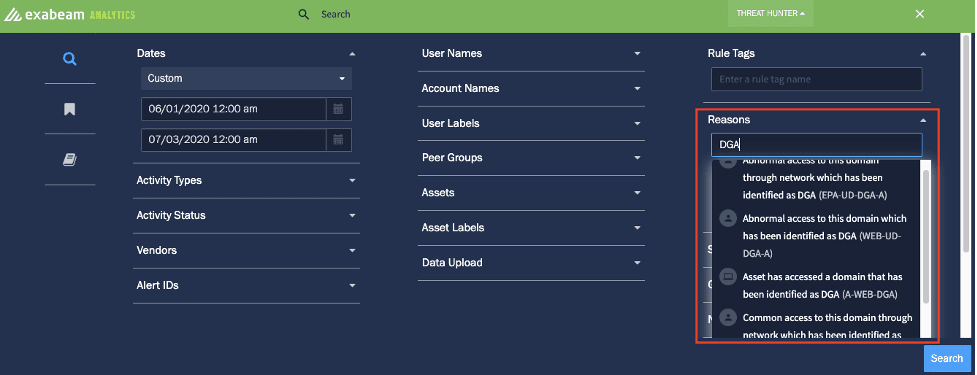Collapse the Dates section
This screenshot has width=977, height=375.
(x=353, y=54)
